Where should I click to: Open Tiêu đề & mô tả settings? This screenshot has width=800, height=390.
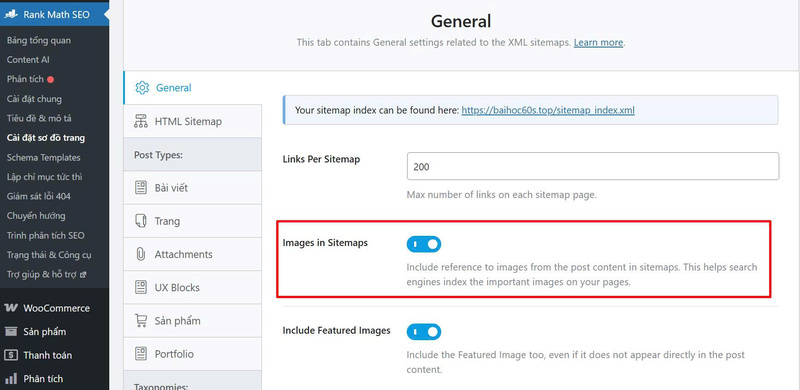(39, 118)
